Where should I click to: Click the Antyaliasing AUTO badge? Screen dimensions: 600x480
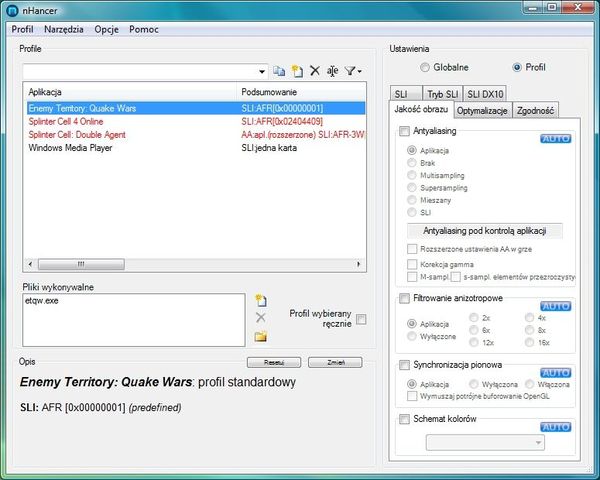pyautogui.click(x=556, y=139)
